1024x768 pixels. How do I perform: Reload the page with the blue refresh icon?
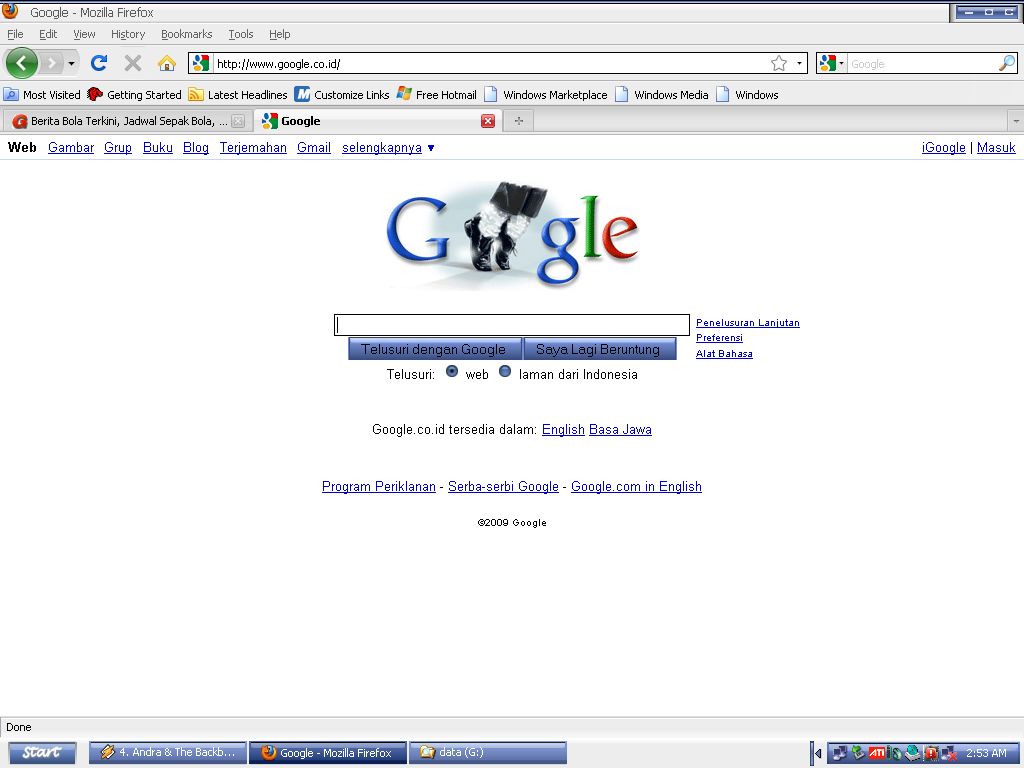(99, 63)
